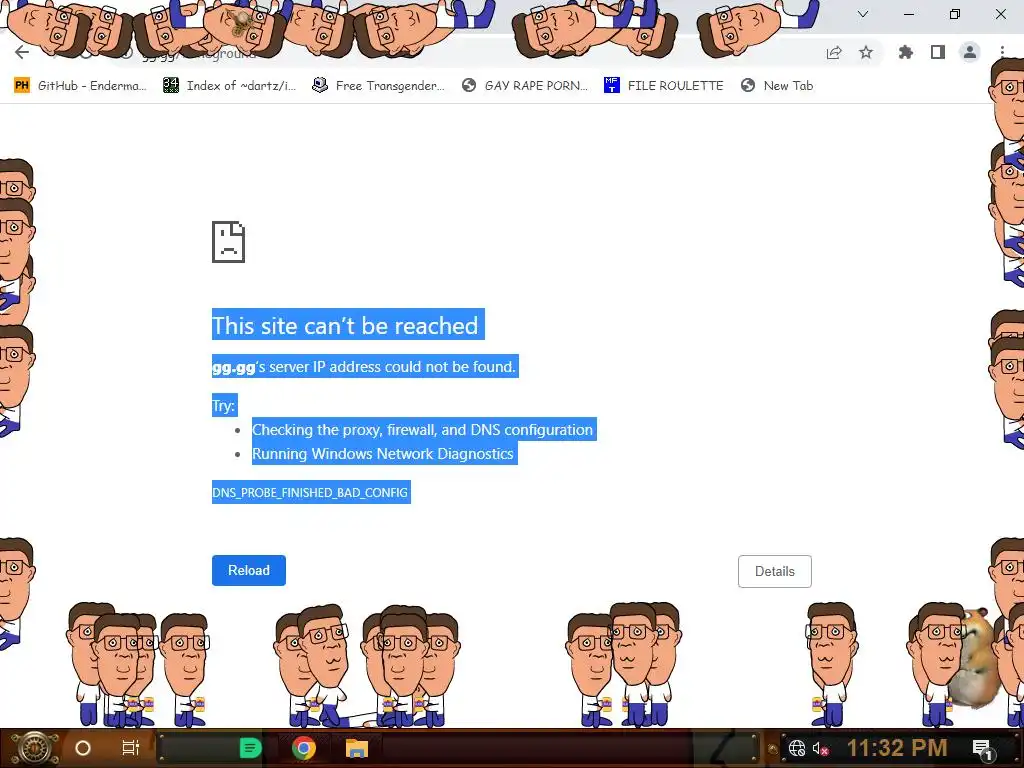Click the share this page icon
This screenshot has height=768, width=1024.
834,53
